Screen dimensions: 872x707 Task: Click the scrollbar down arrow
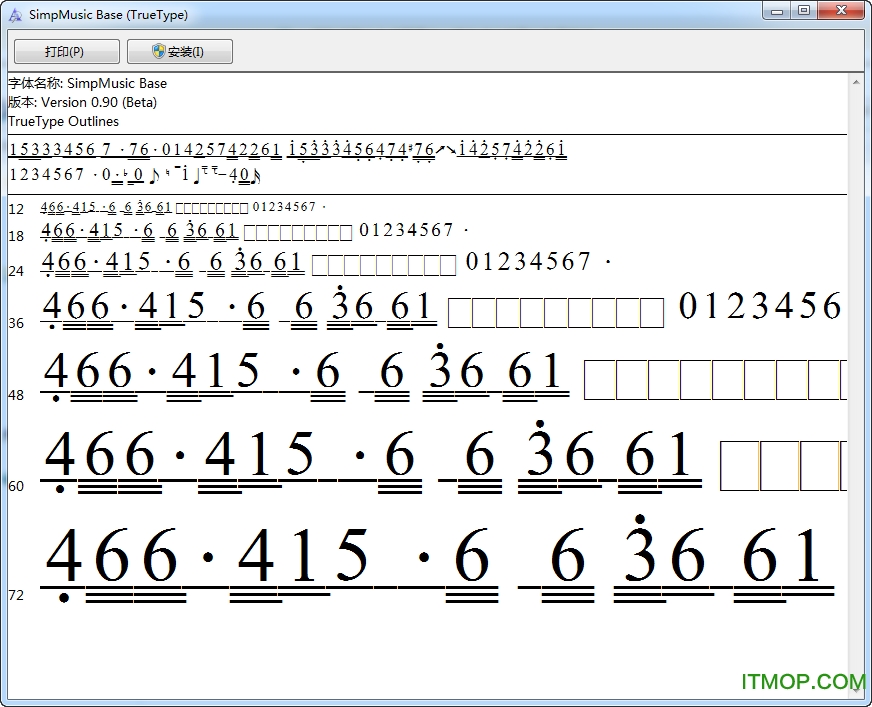[856, 690]
